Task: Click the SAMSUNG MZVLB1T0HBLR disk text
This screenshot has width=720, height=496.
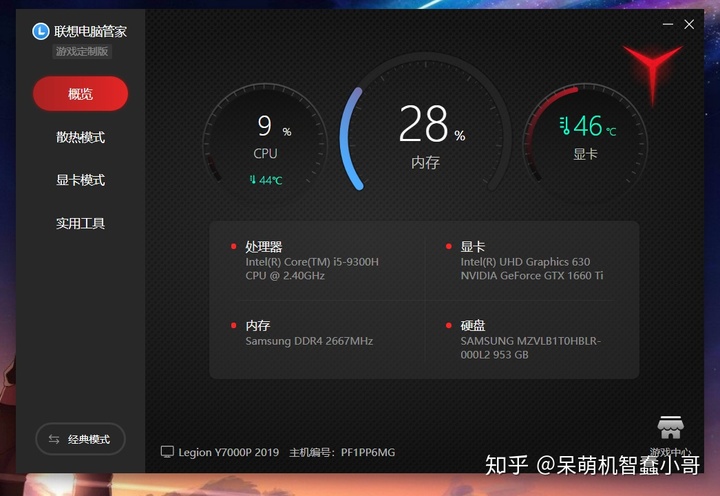Action: point(530,348)
